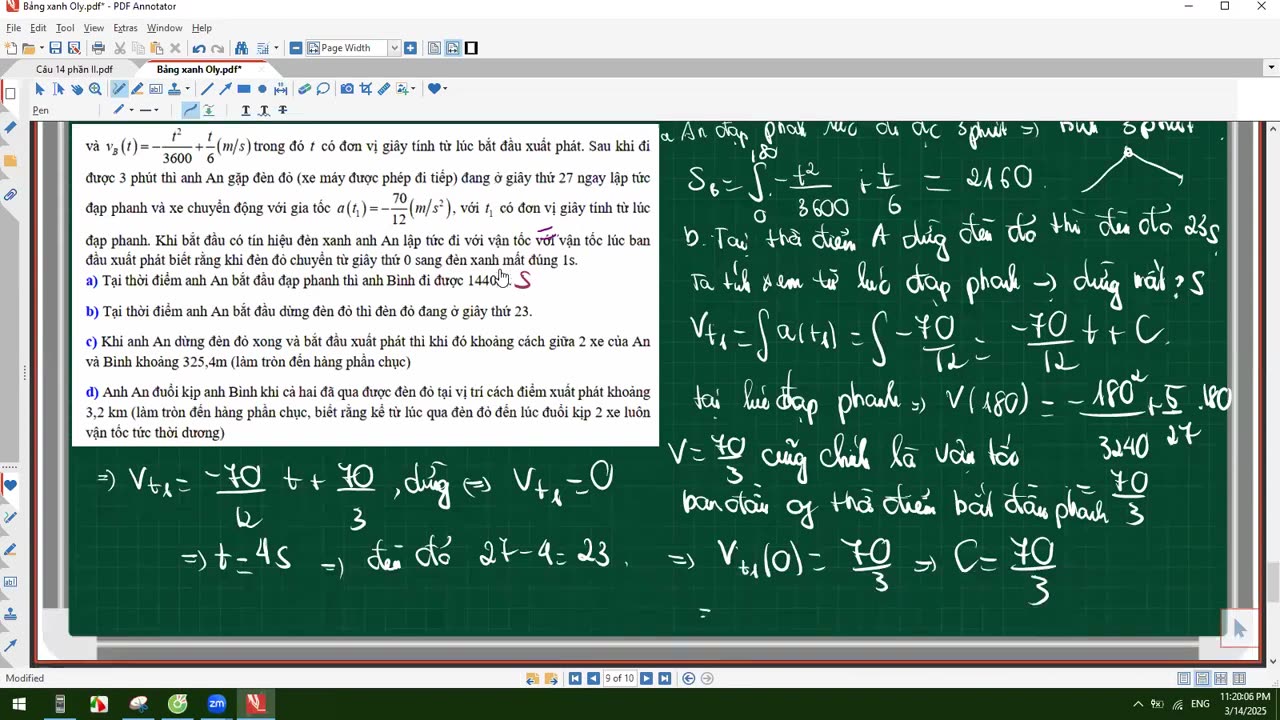The image size is (1280, 720).
Task: Toggle freehand pen smoothing style
Action: point(190,110)
